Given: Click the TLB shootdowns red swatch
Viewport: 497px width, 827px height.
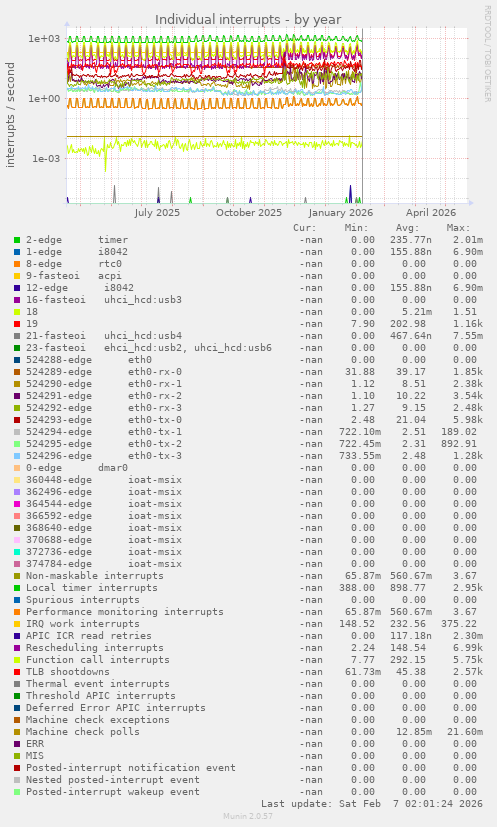Looking at the screenshot, I should point(17,672).
